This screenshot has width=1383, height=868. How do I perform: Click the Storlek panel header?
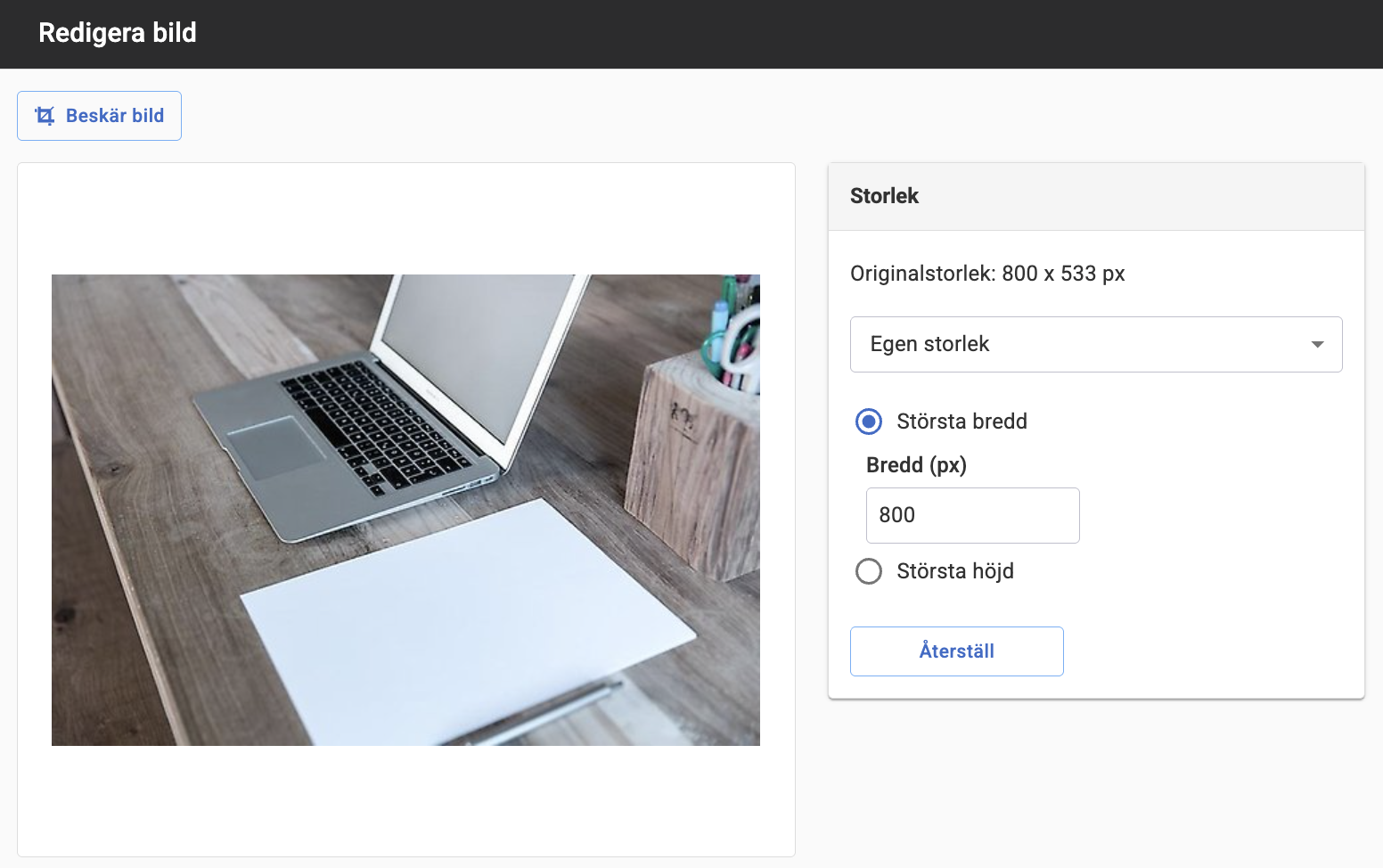click(x=1096, y=196)
